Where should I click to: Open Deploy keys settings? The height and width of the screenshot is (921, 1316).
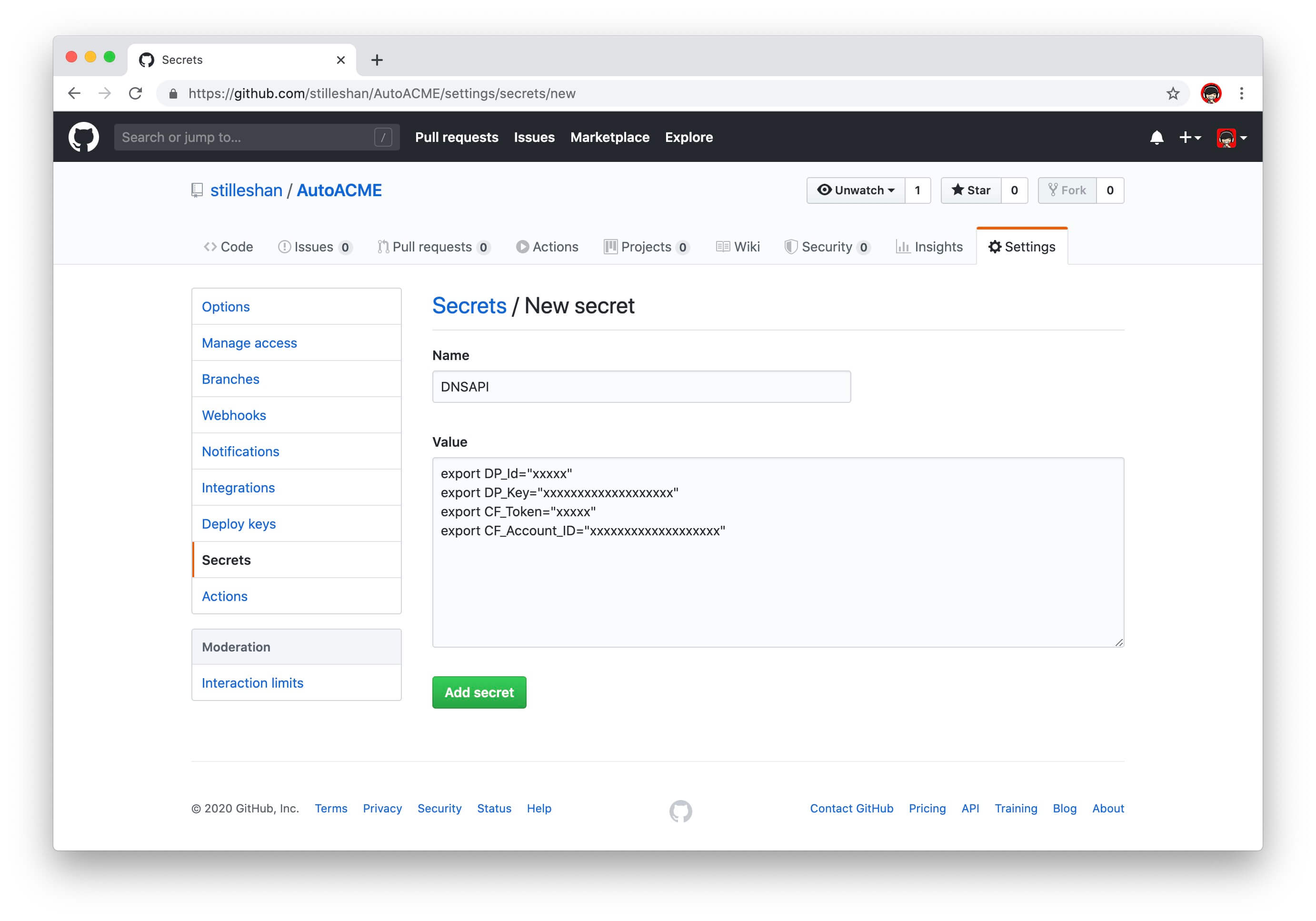pos(296,523)
